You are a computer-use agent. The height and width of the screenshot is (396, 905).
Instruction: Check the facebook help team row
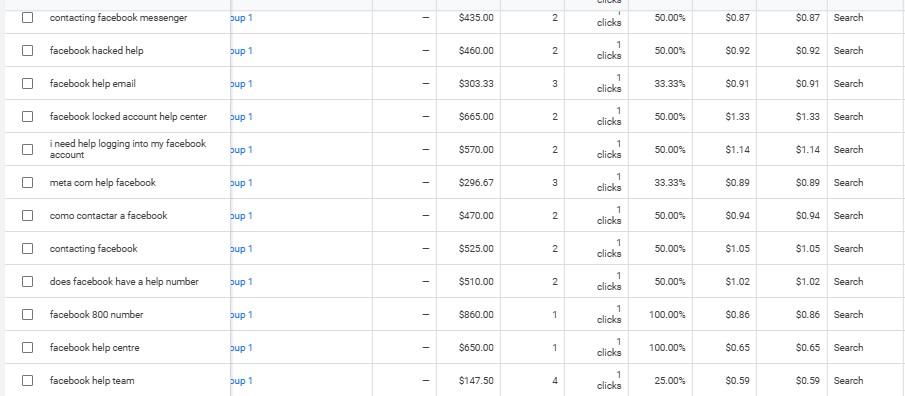pyautogui.click(x=28, y=380)
